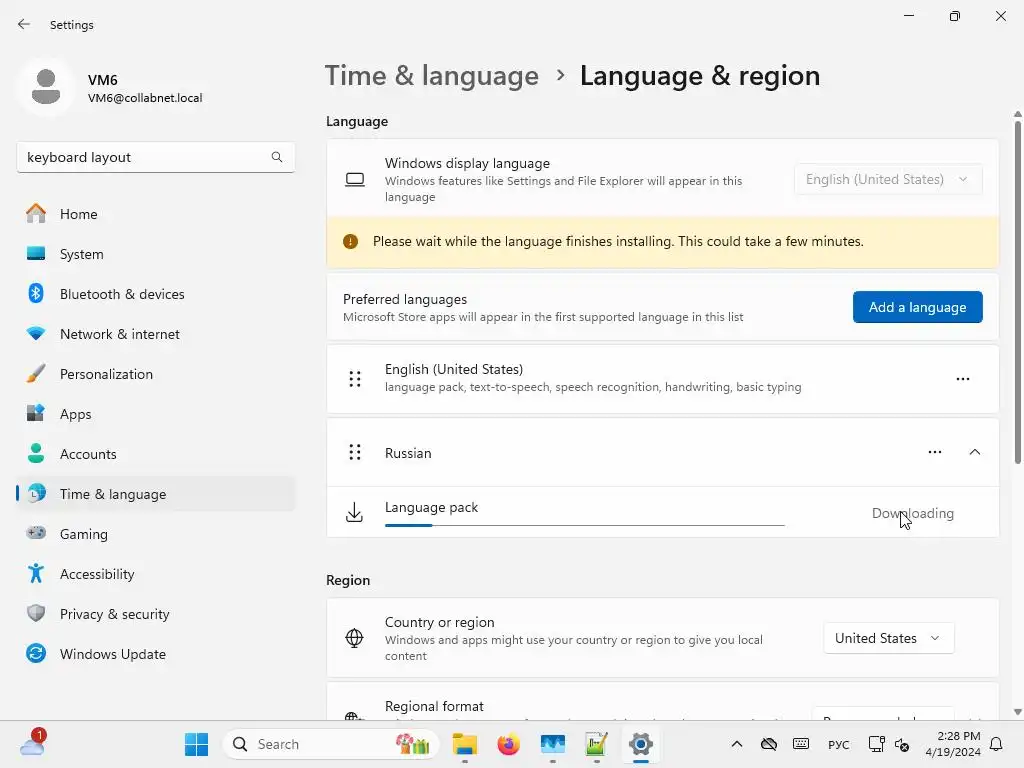The image size is (1024, 768).
Task: Click the Time & language globe icon
Action: click(x=37, y=494)
